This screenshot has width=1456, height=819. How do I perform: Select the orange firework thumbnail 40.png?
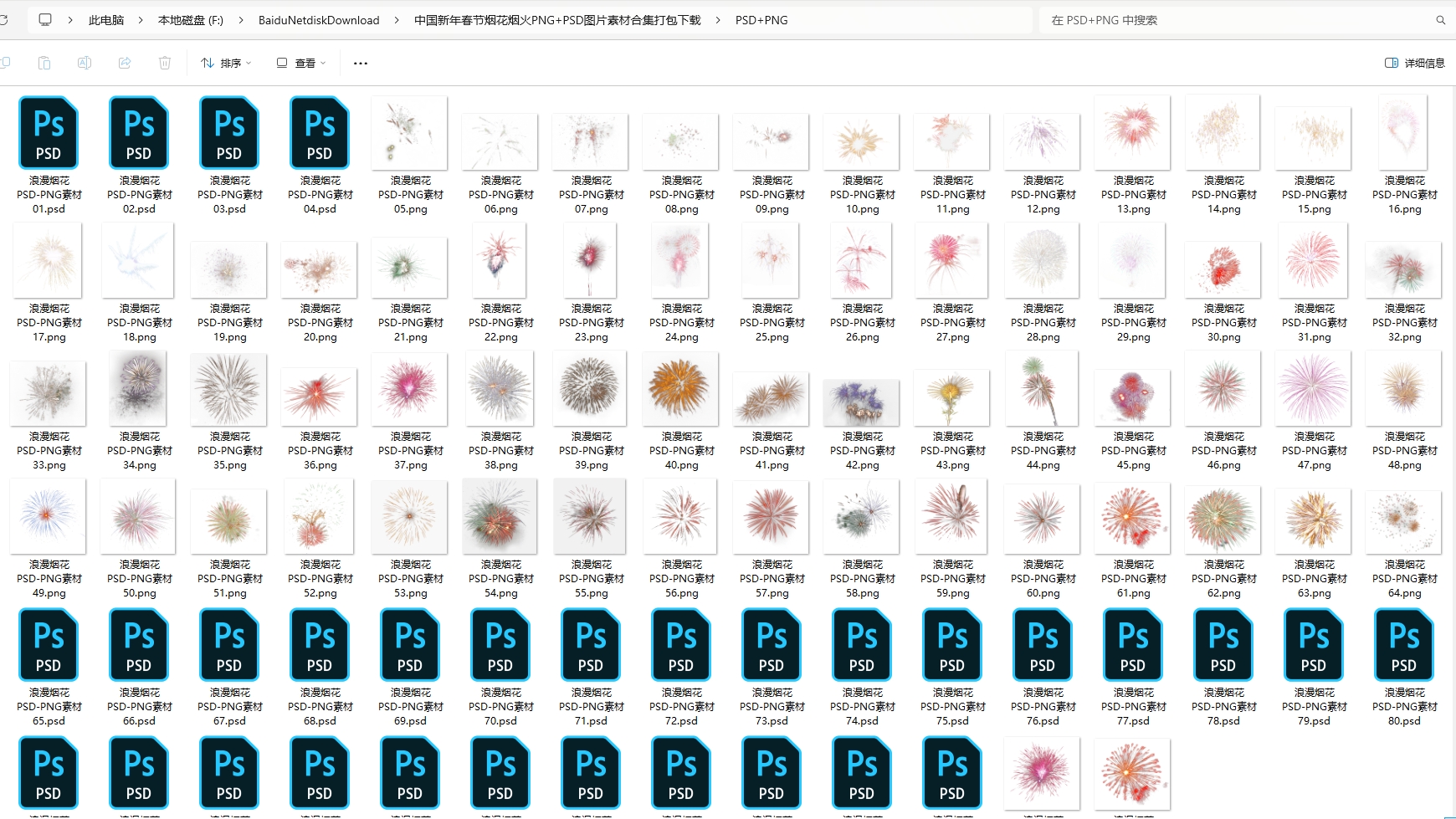coord(680,389)
